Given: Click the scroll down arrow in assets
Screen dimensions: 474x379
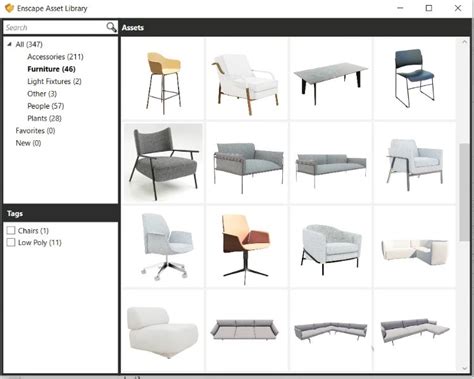Looking at the screenshot, I should click(x=464, y=368).
